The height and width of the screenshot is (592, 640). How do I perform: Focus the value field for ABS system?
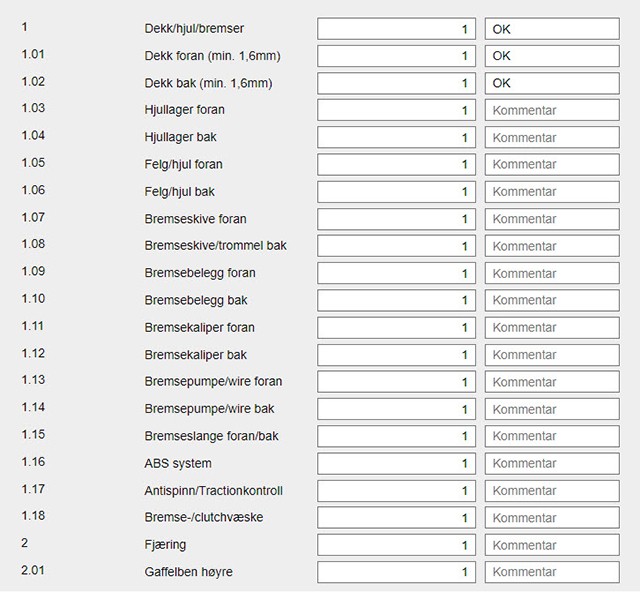tap(396, 463)
